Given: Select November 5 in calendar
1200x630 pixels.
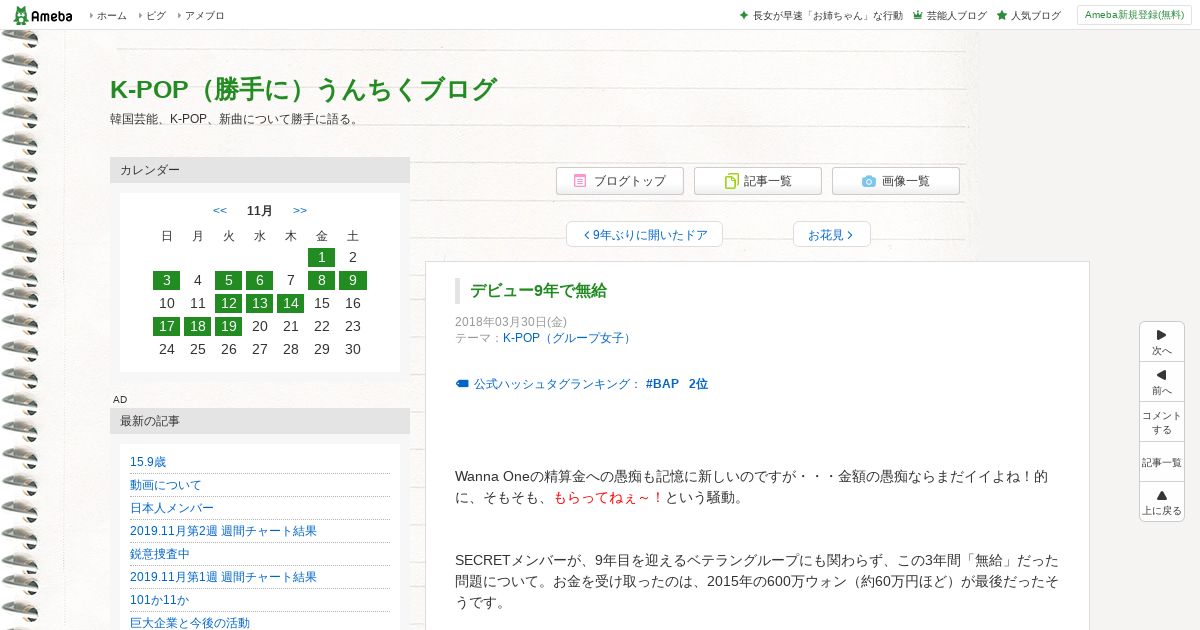Looking at the screenshot, I should pyautogui.click(x=229, y=280).
